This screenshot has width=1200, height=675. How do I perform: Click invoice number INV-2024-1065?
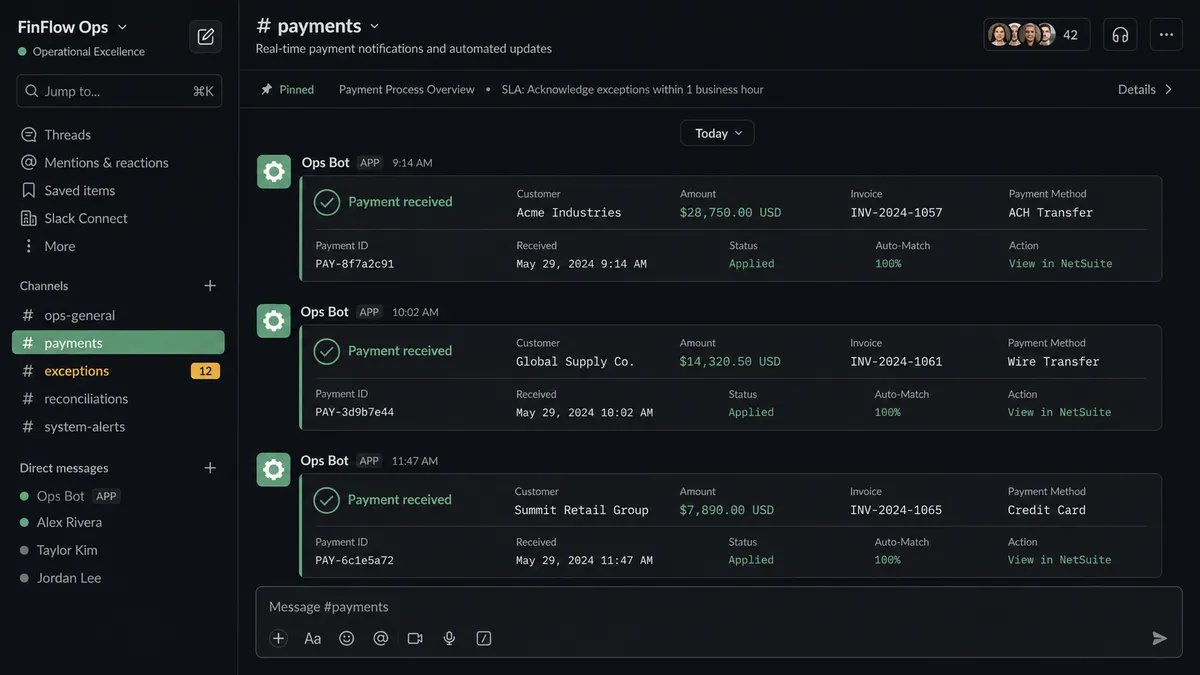click(x=896, y=510)
